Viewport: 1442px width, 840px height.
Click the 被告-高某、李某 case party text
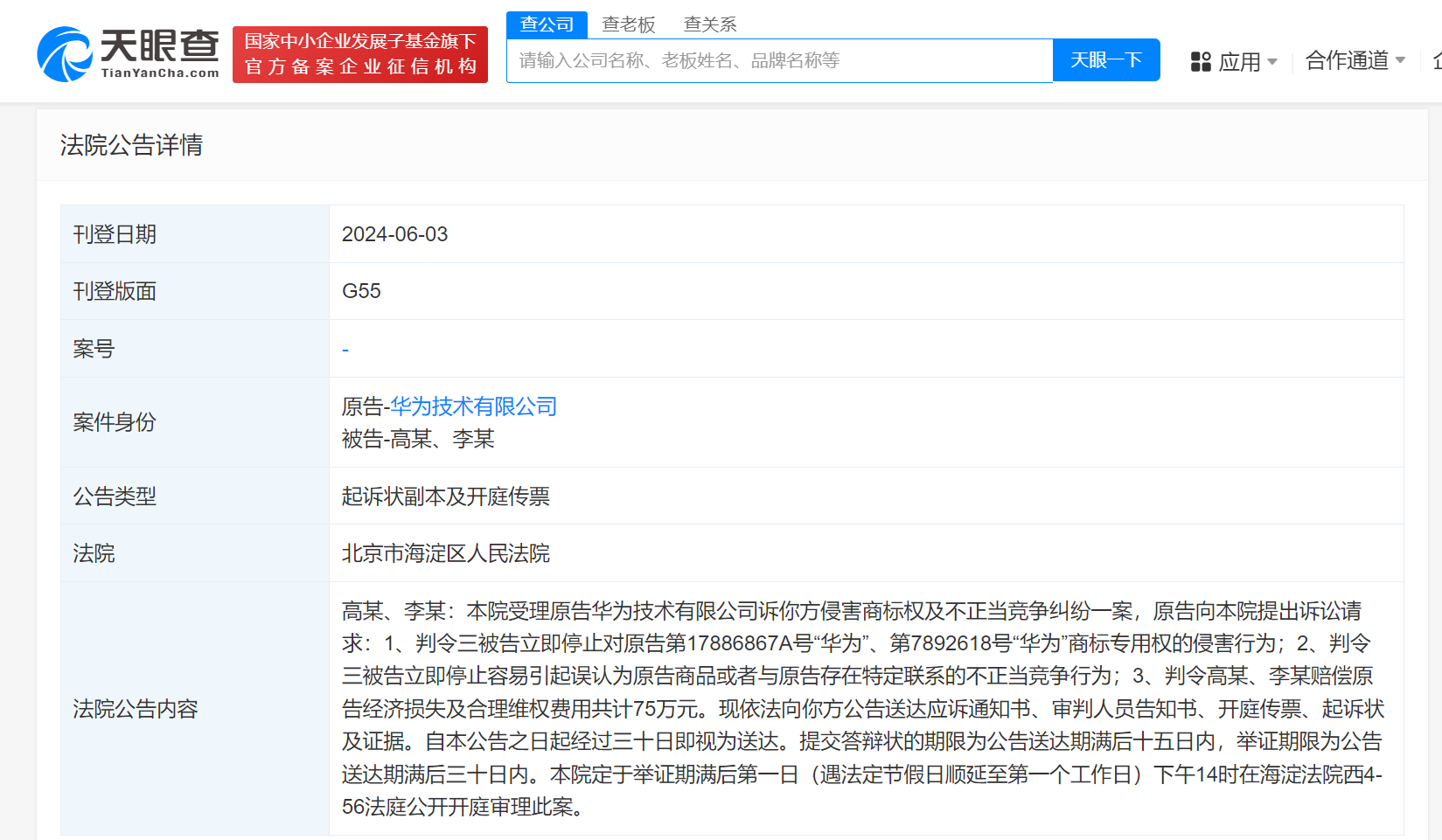(x=417, y=439)
